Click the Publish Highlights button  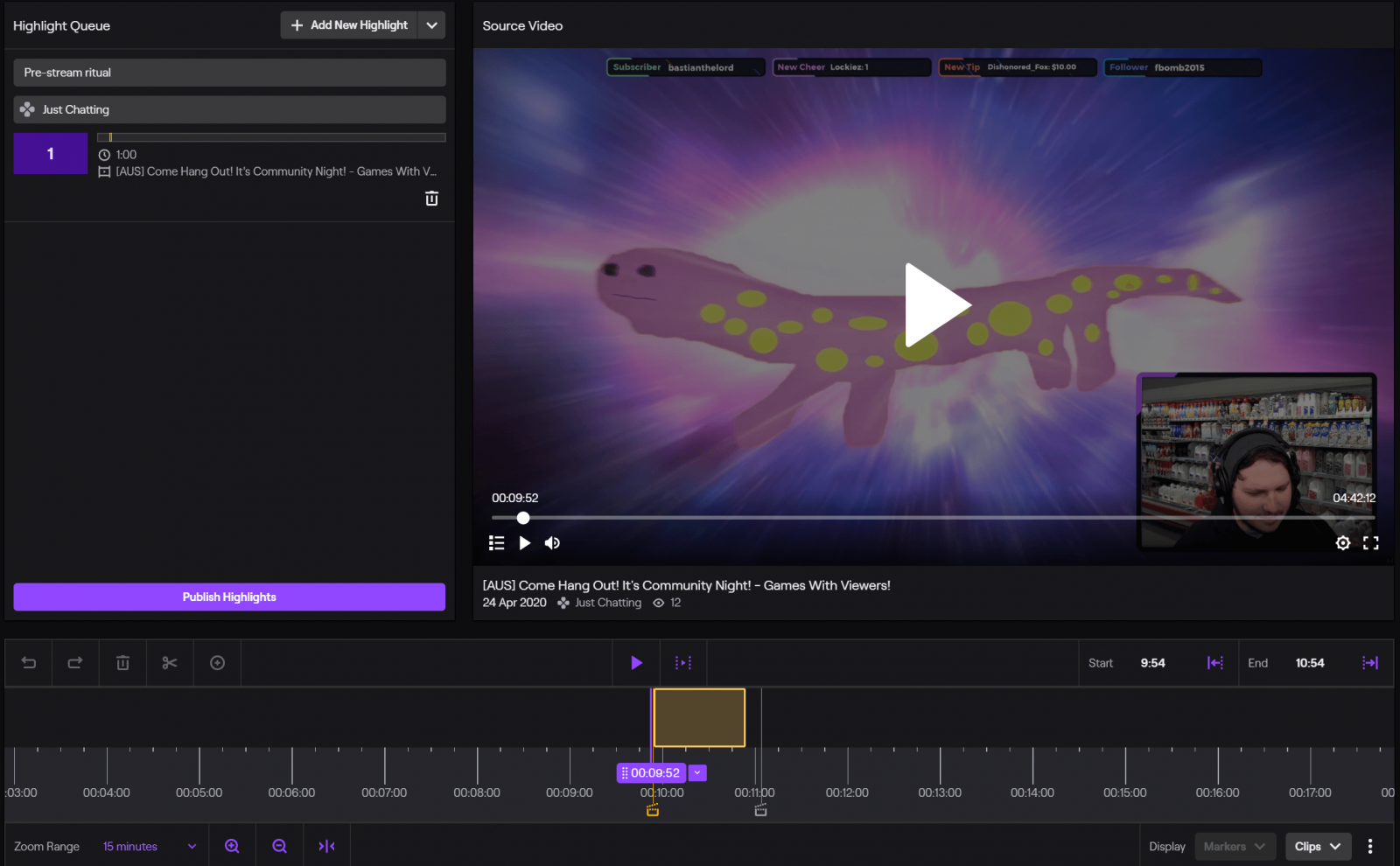(229, 597)
